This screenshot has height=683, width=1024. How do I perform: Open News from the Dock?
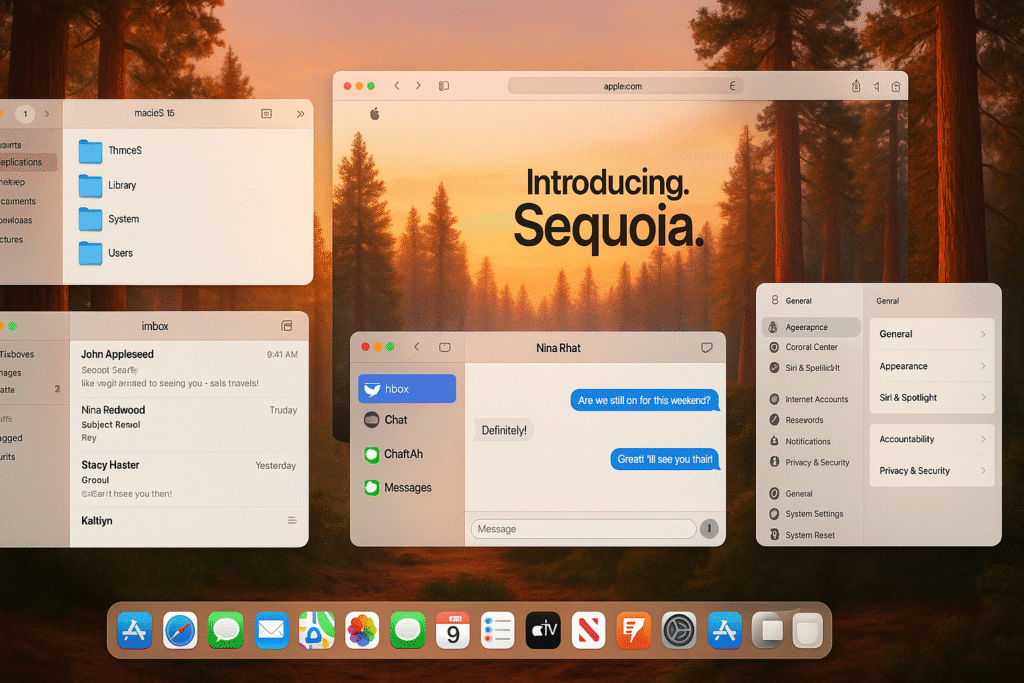click(588, 631)
